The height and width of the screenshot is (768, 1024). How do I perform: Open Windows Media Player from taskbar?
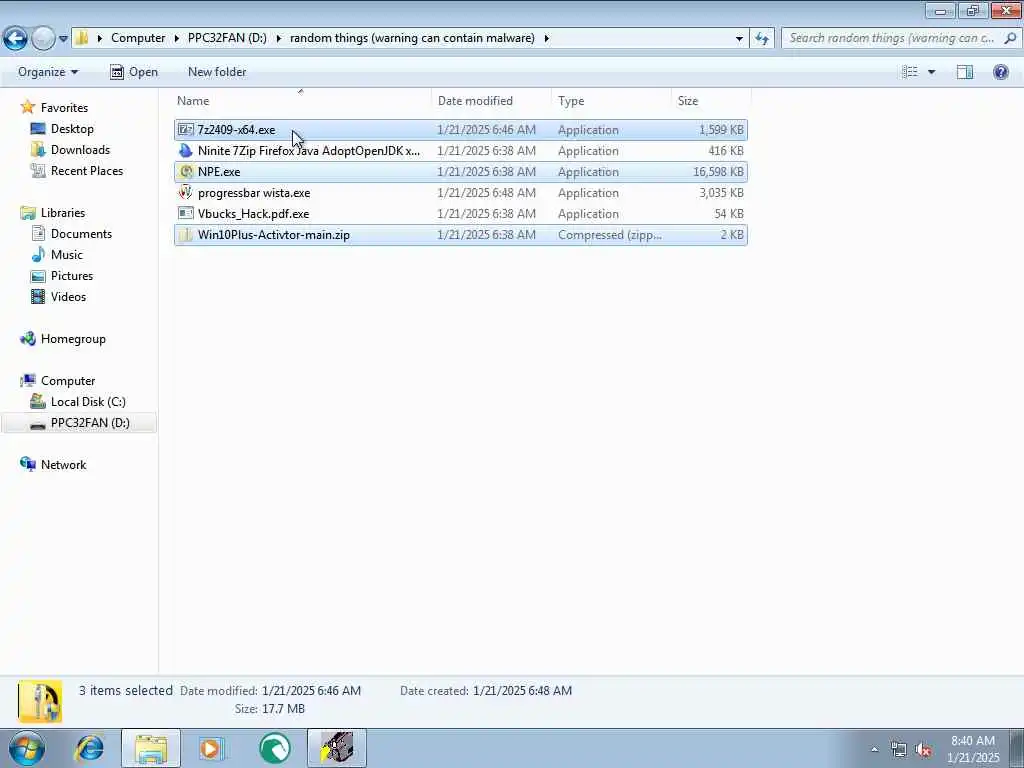[x=211, y=748]
